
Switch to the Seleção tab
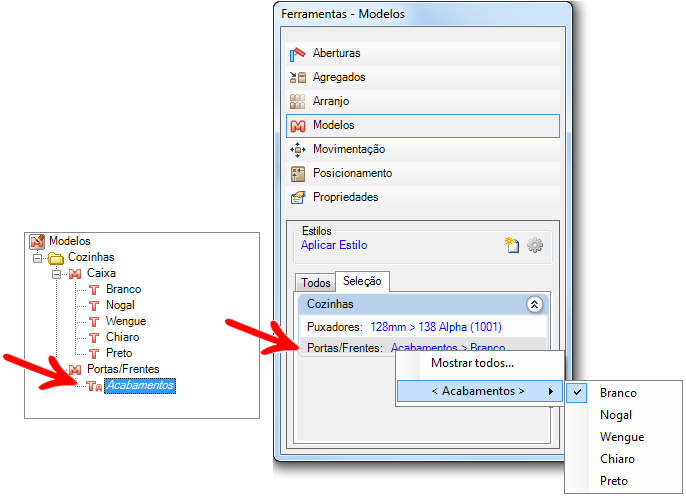click(362, 281)
